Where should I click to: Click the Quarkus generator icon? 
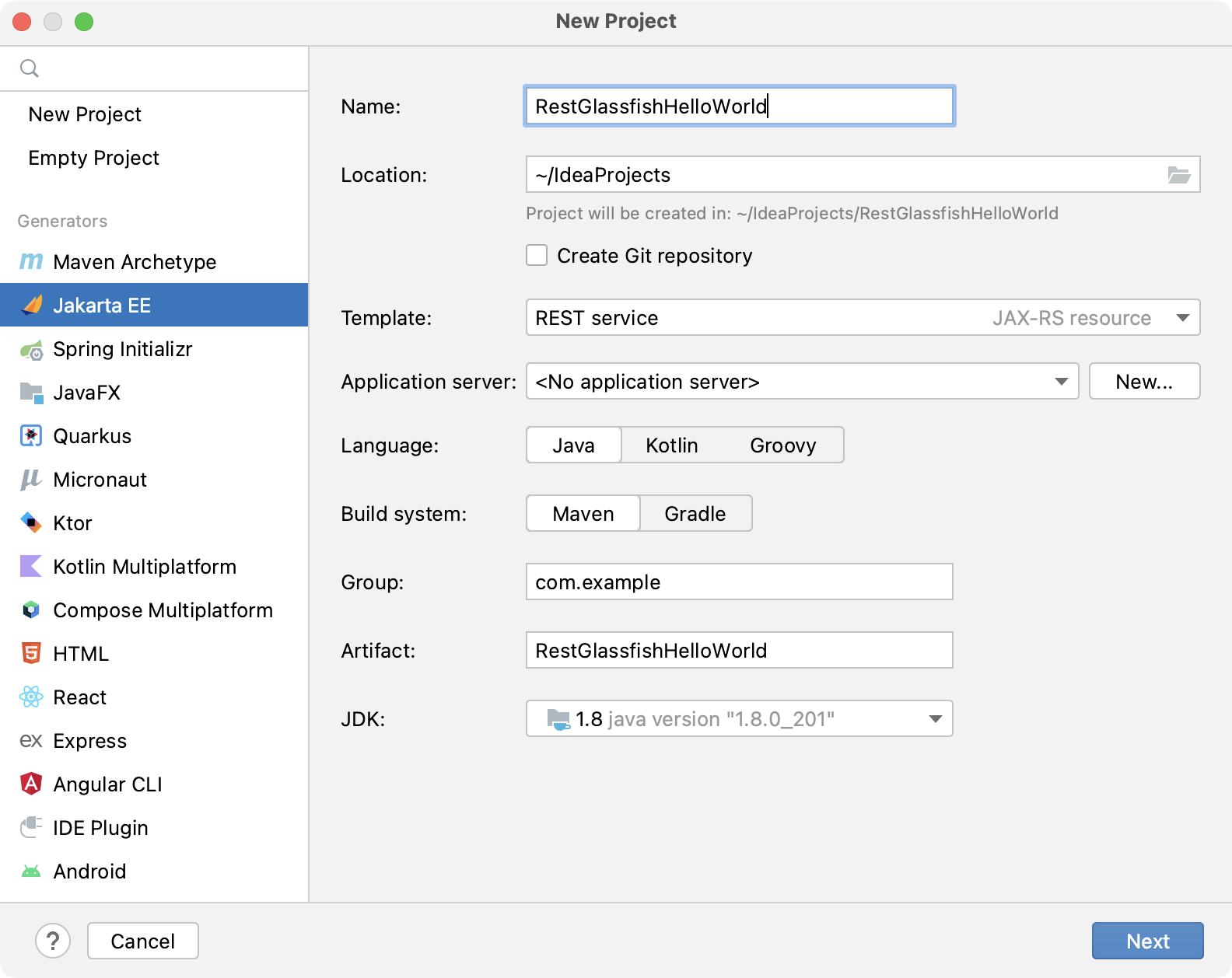[31, 435]
